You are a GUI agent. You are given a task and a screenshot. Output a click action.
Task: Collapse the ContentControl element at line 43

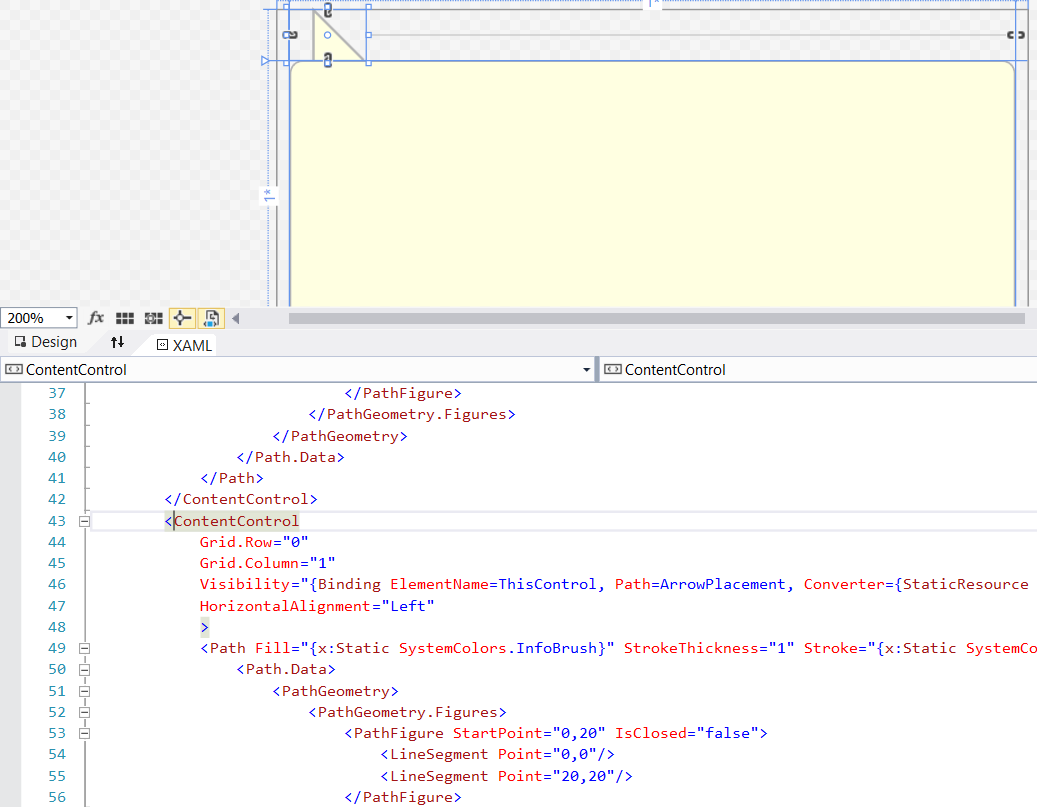[x=84, y=520]
